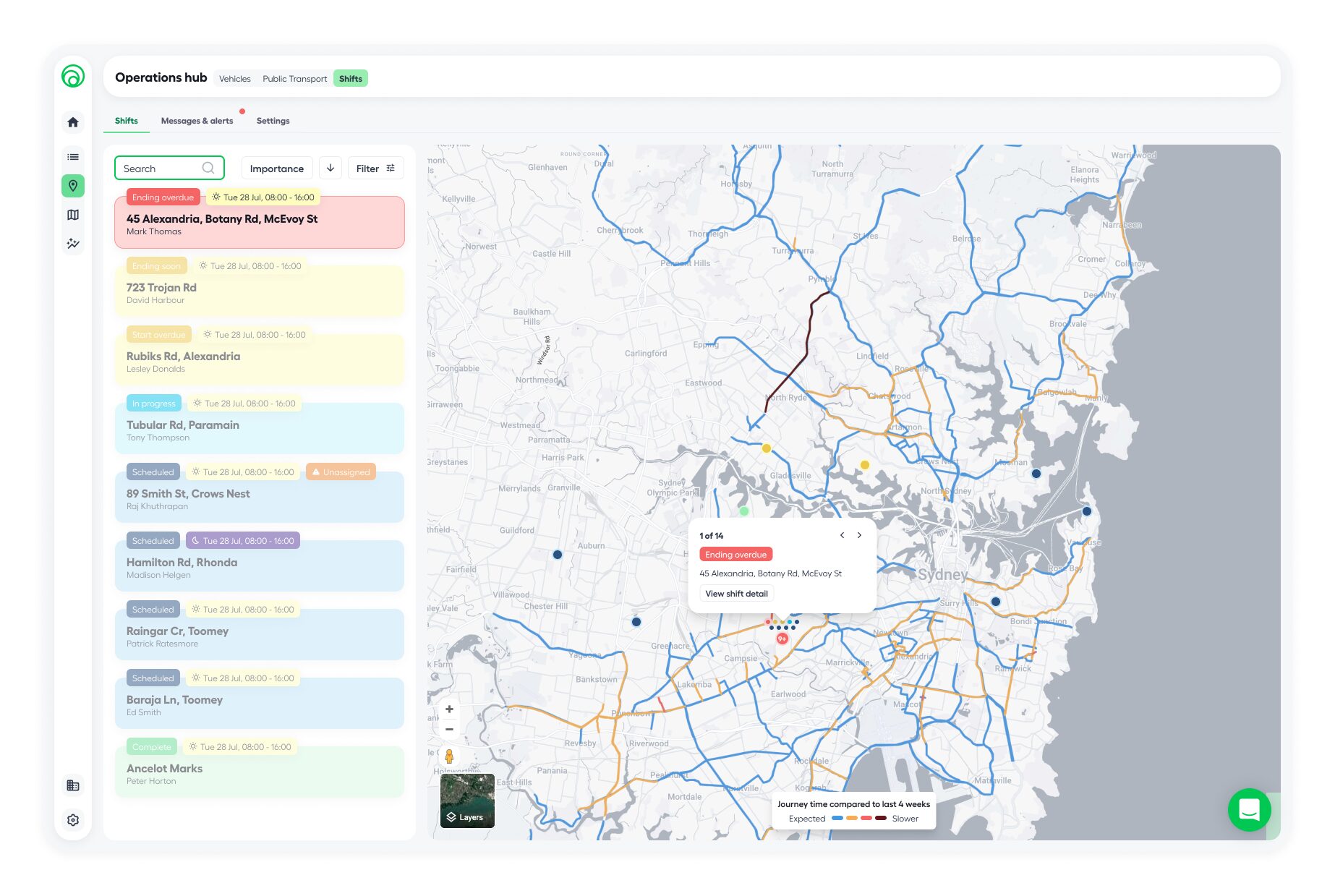Open the Importance sort dropdown
Image resolution: width=1335 pixels, height=896 pixels.
coord(276,168)
